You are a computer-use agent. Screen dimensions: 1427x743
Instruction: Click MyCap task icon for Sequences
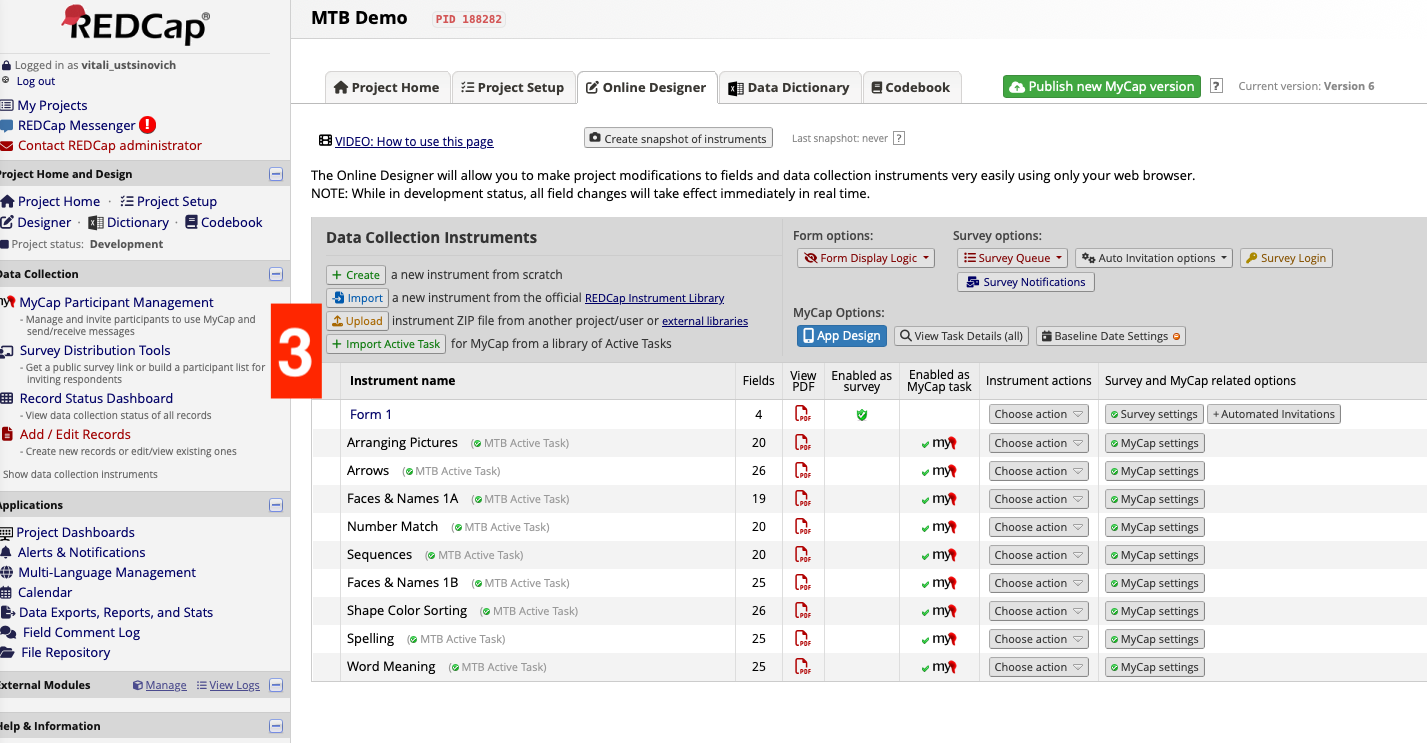[x=939, y=555]
